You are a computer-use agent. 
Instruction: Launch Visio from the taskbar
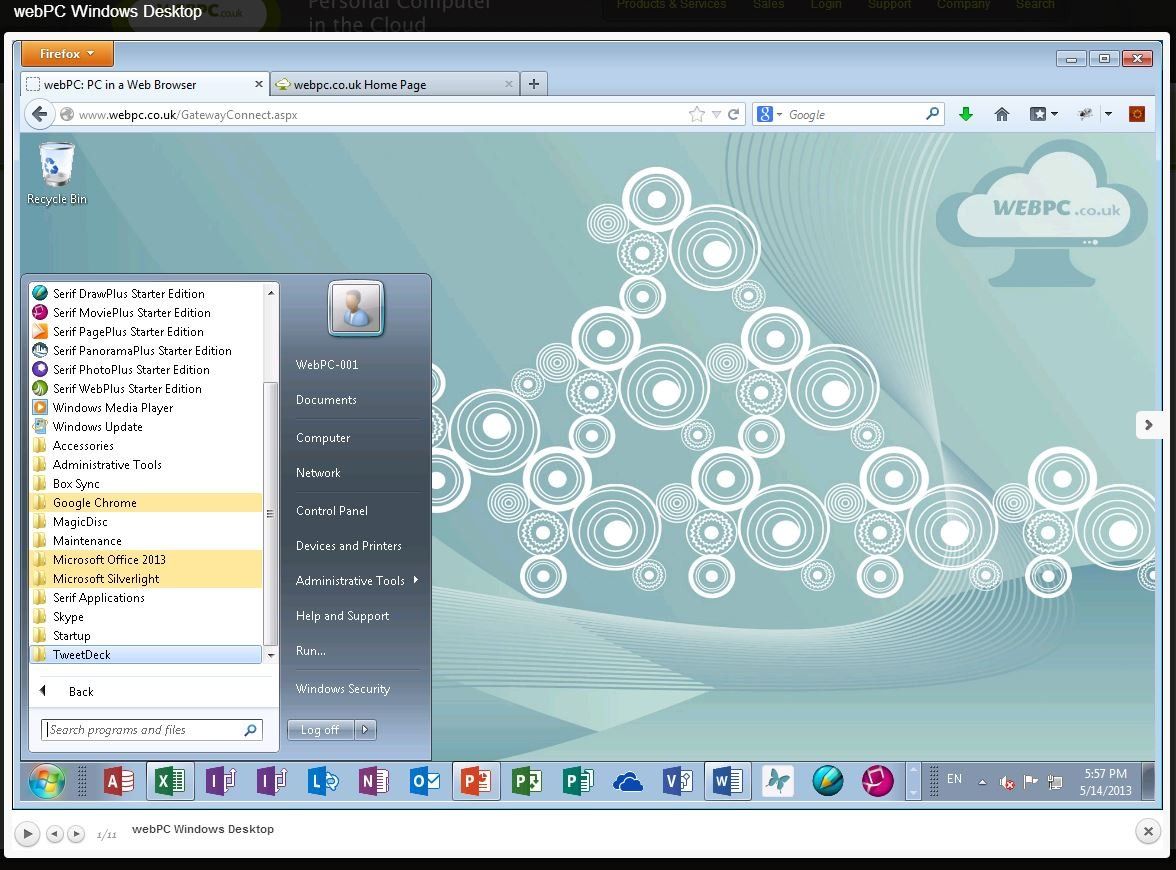[678, 782]
